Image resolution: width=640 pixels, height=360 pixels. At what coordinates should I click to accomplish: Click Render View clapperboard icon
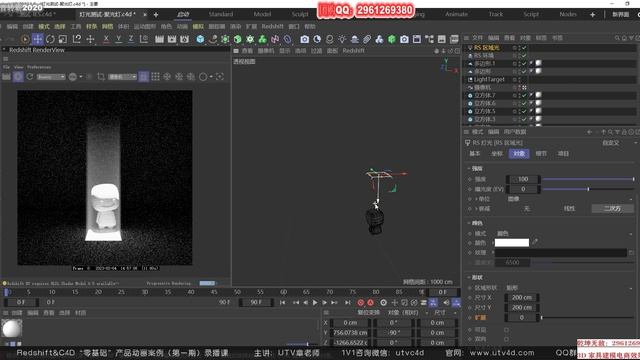[160, 39]
